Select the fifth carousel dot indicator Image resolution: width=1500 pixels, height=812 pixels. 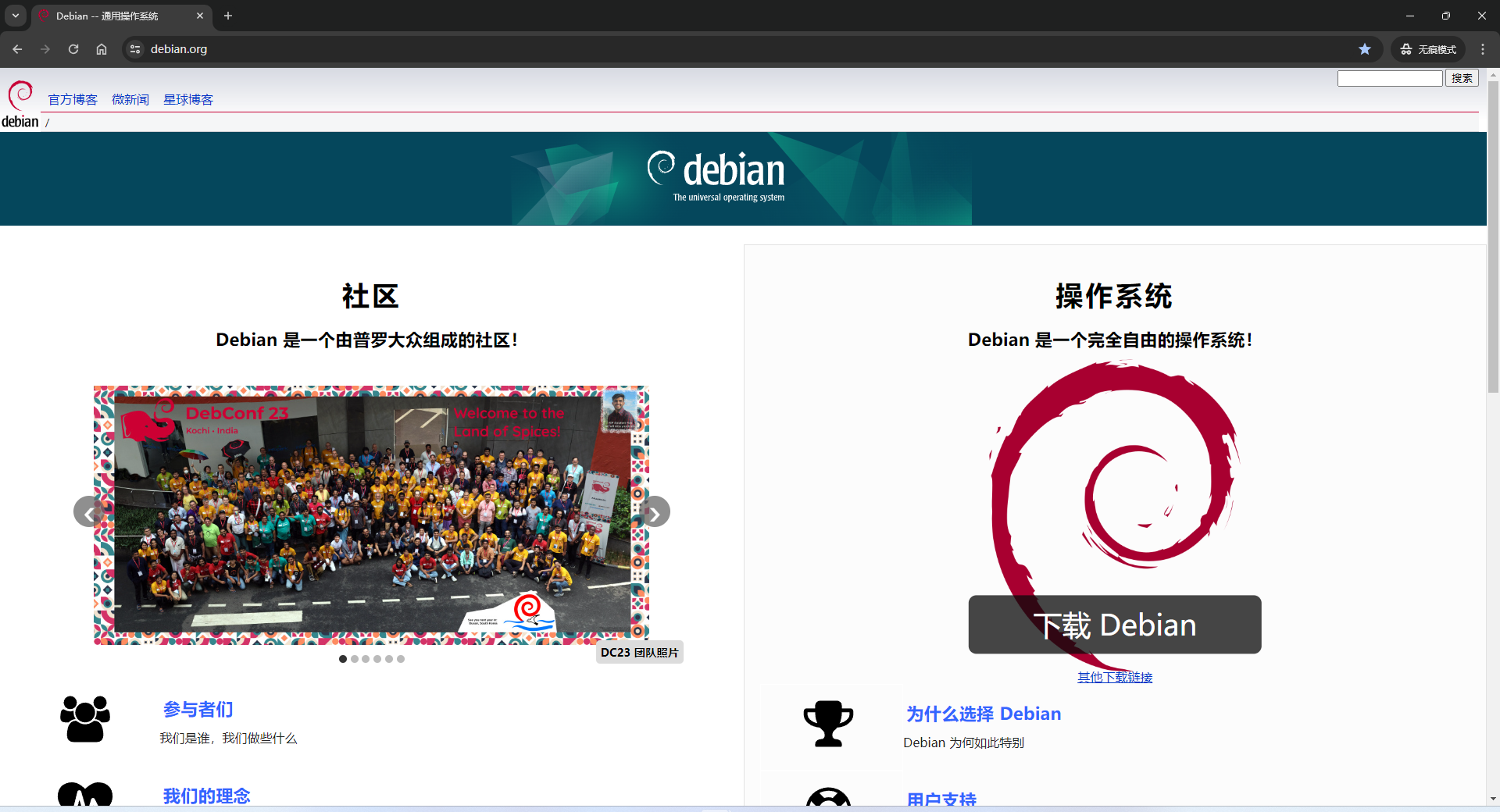(389, 659)
